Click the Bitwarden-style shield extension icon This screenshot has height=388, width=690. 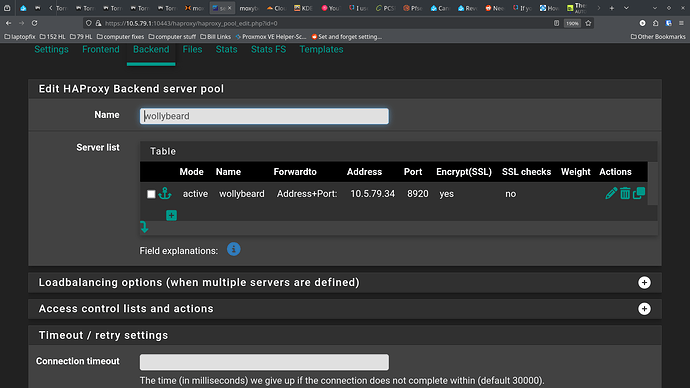(668, 23)
